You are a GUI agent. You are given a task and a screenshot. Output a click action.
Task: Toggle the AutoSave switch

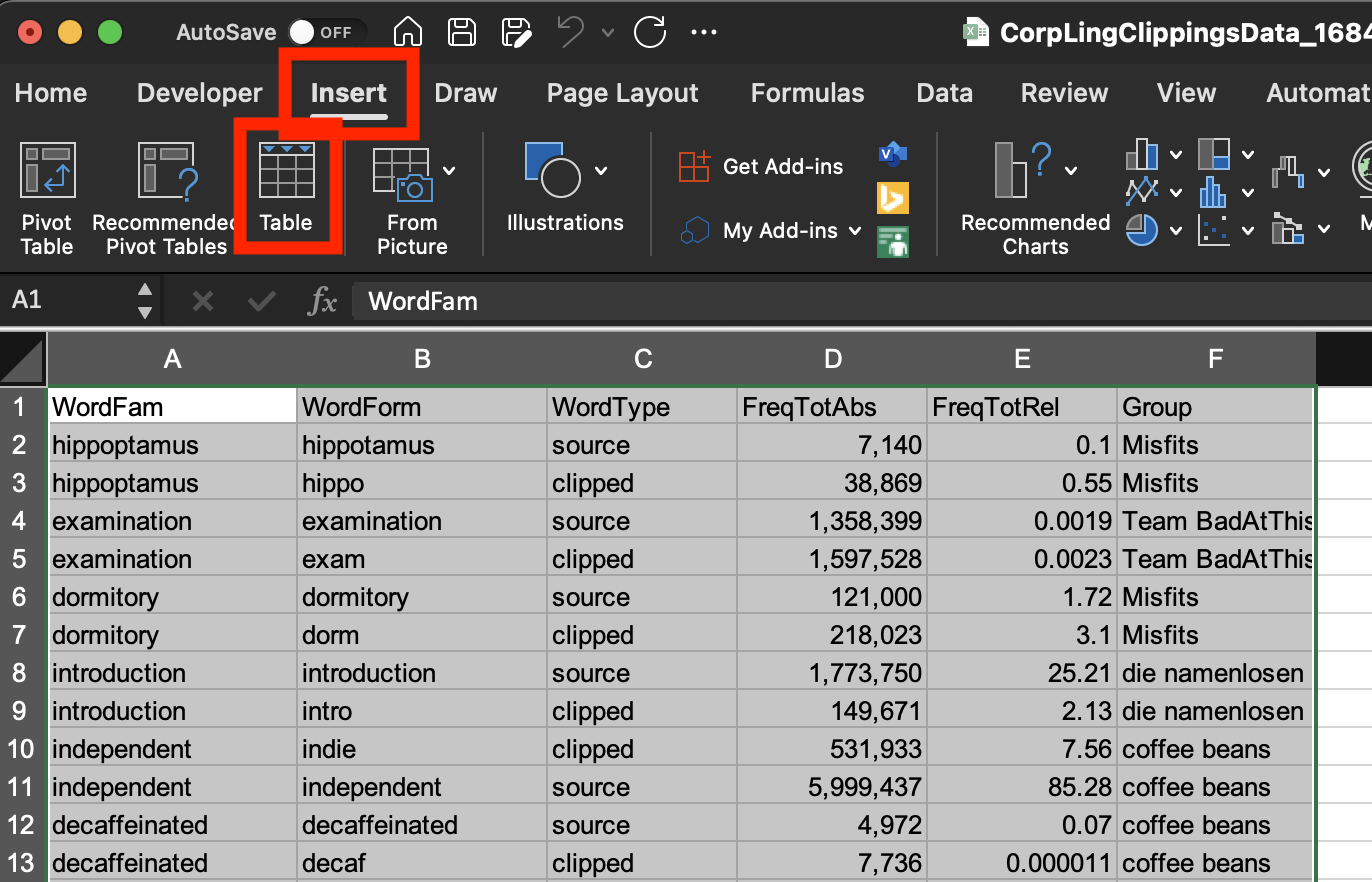(x=322, y=32)
